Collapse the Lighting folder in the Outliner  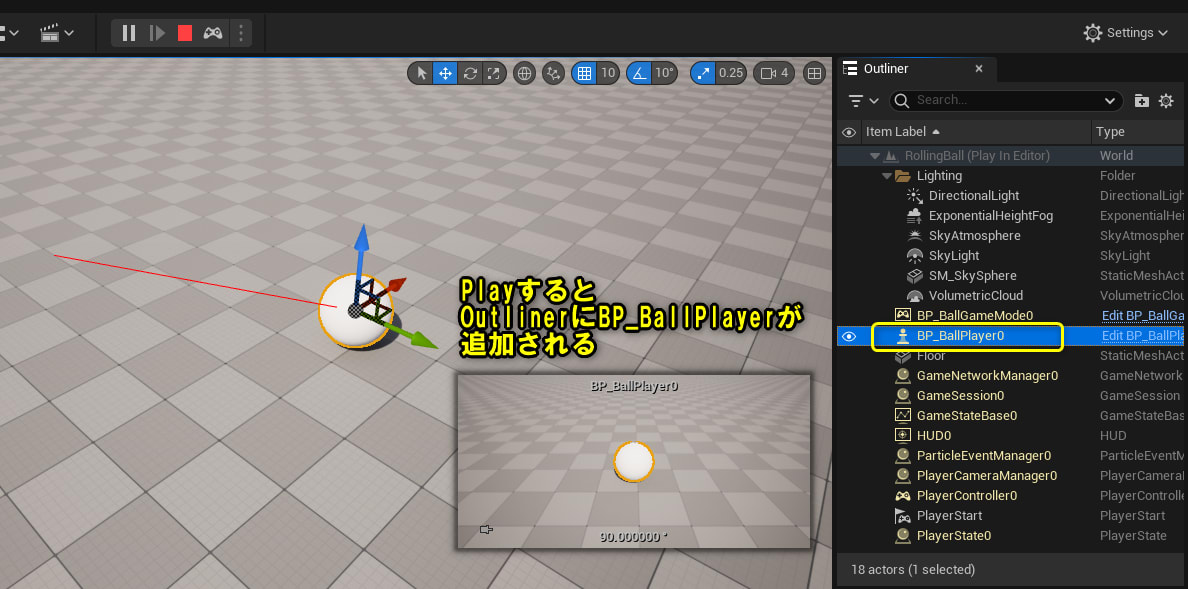point(887,175)
